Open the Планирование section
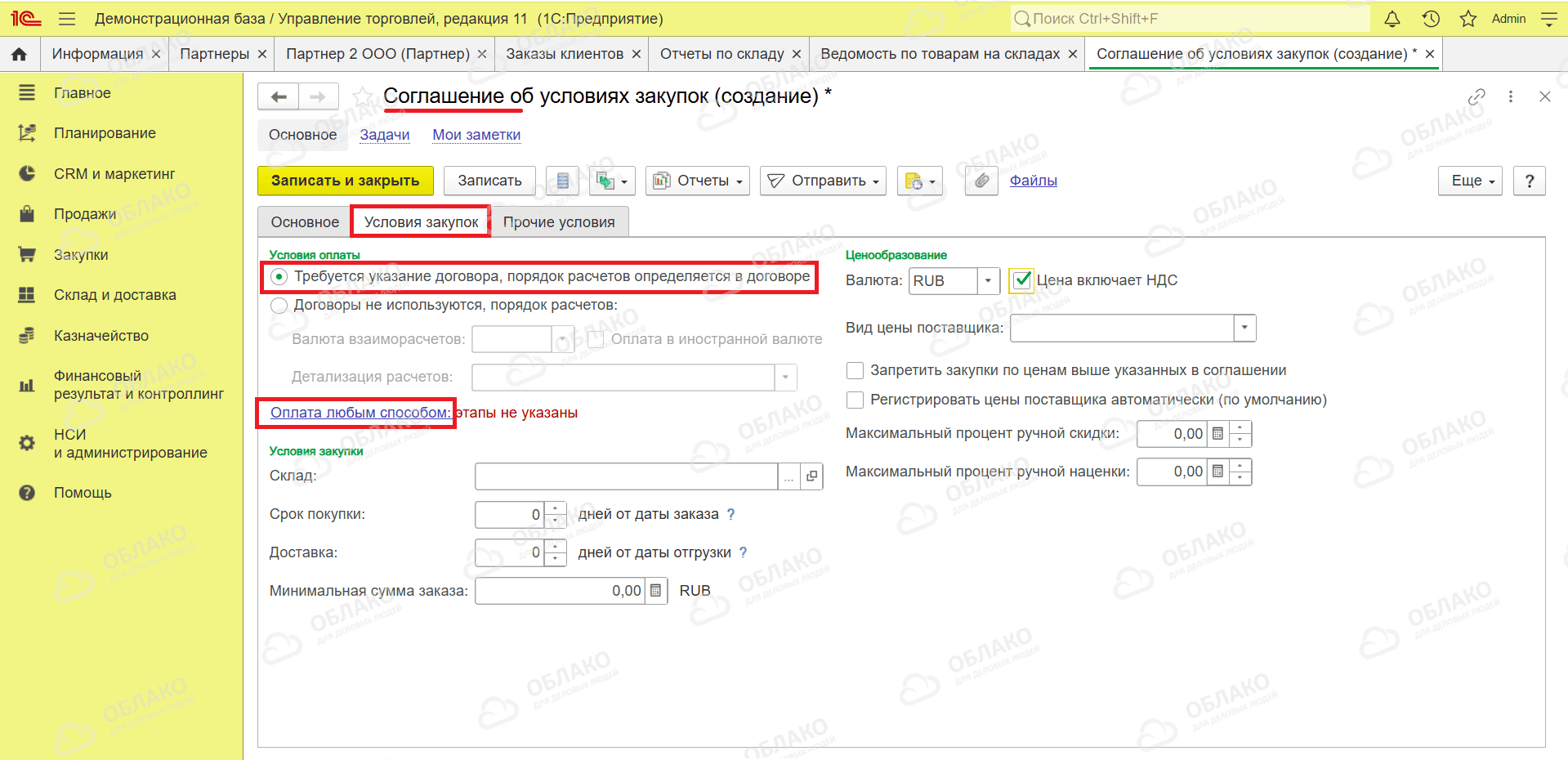This screenshot has height=760, width=1568. (105, 133)
